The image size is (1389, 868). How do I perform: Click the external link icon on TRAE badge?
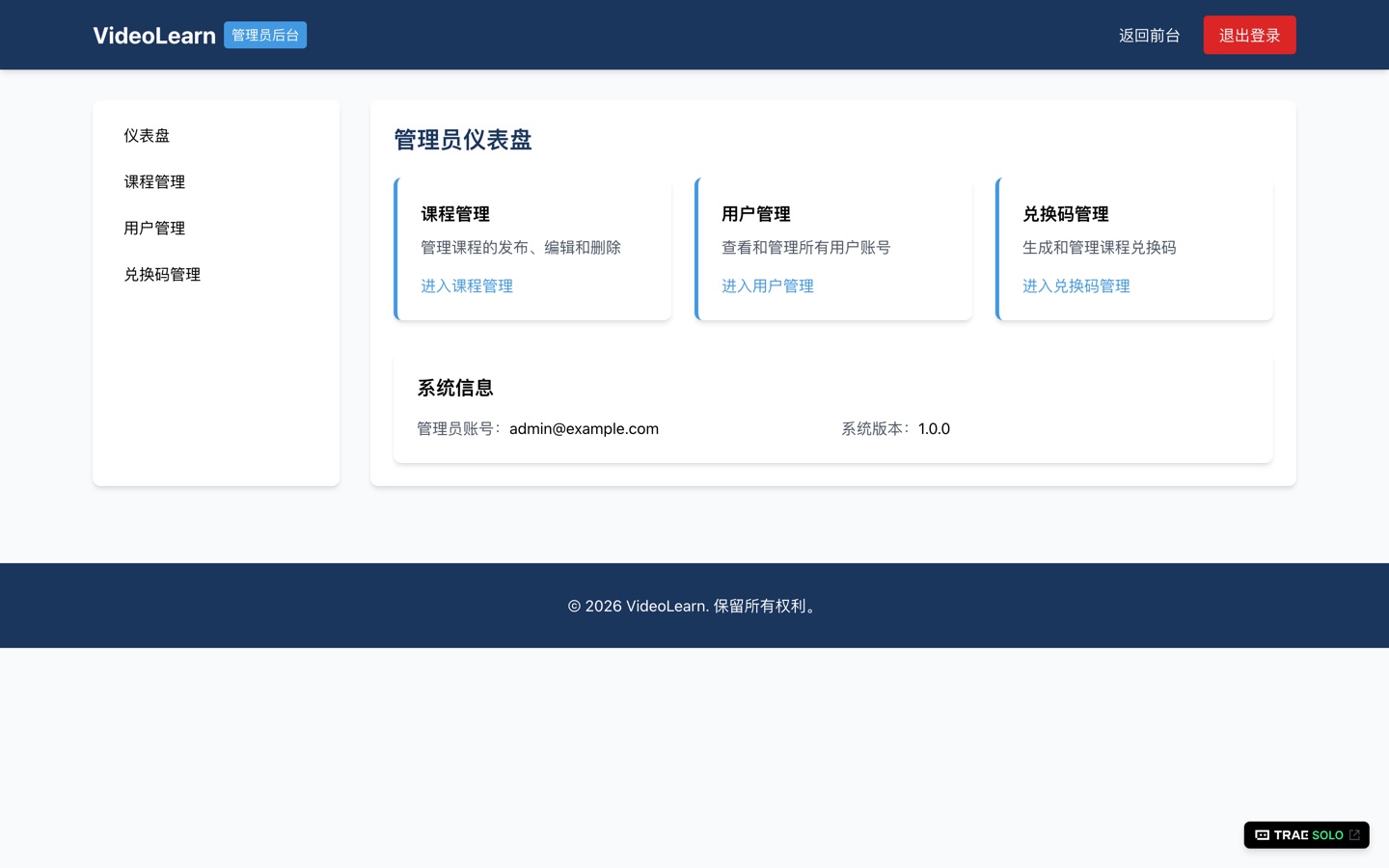tap(1354, 835)
